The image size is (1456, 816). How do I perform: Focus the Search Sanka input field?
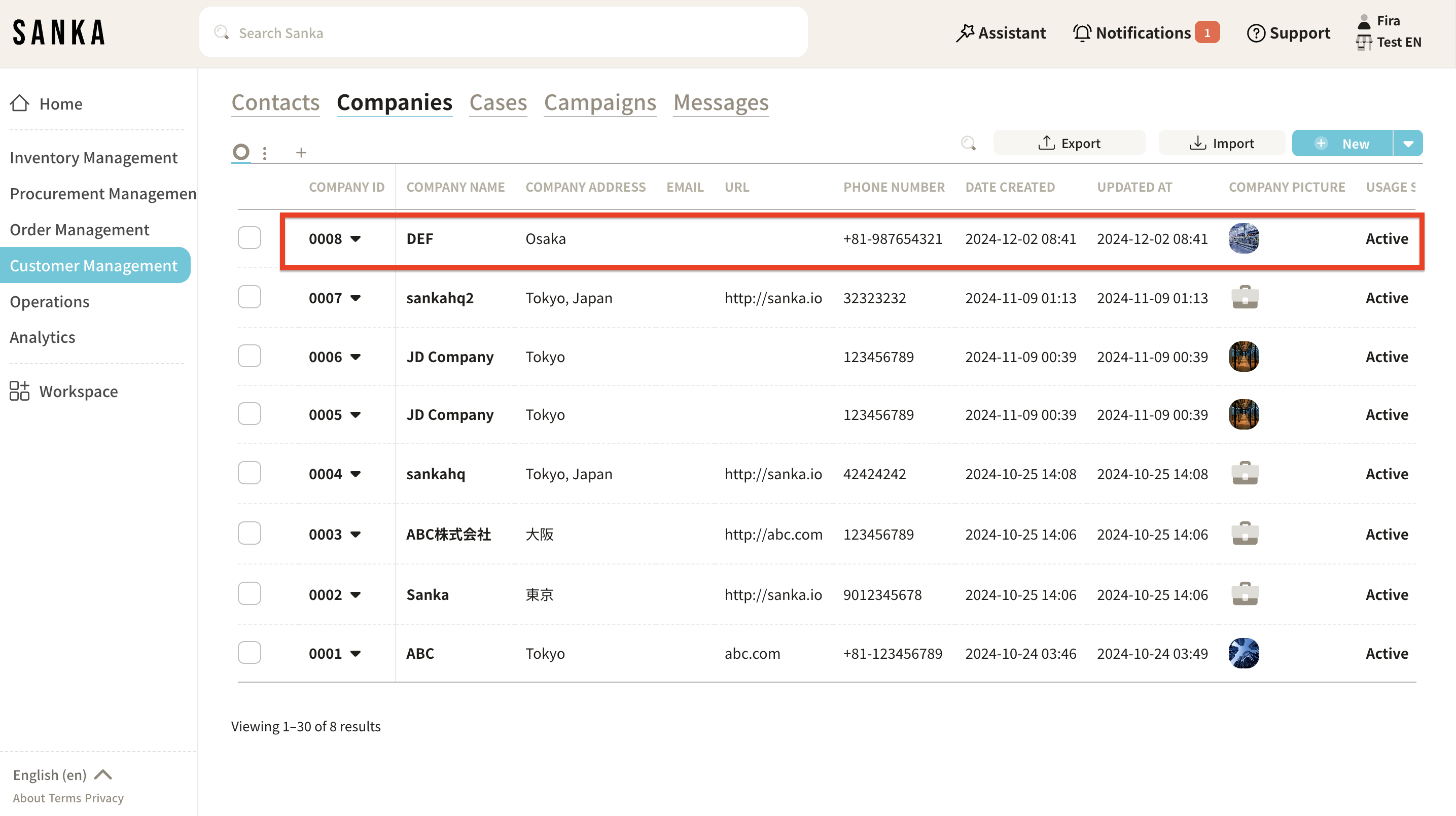pos(503,33)
